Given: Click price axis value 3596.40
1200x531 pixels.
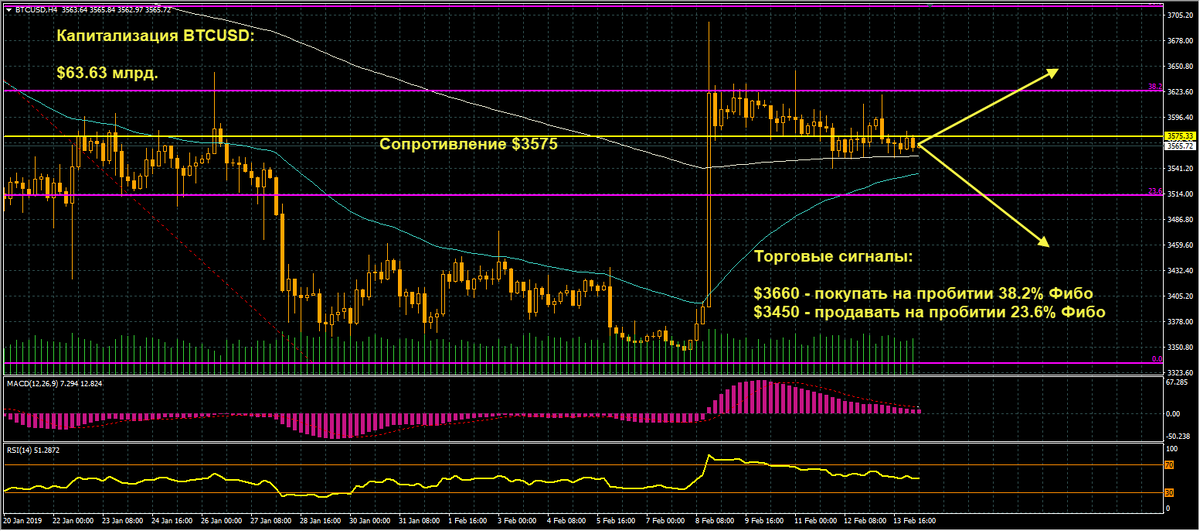Looking at the screenshot, I should 1180,117.
